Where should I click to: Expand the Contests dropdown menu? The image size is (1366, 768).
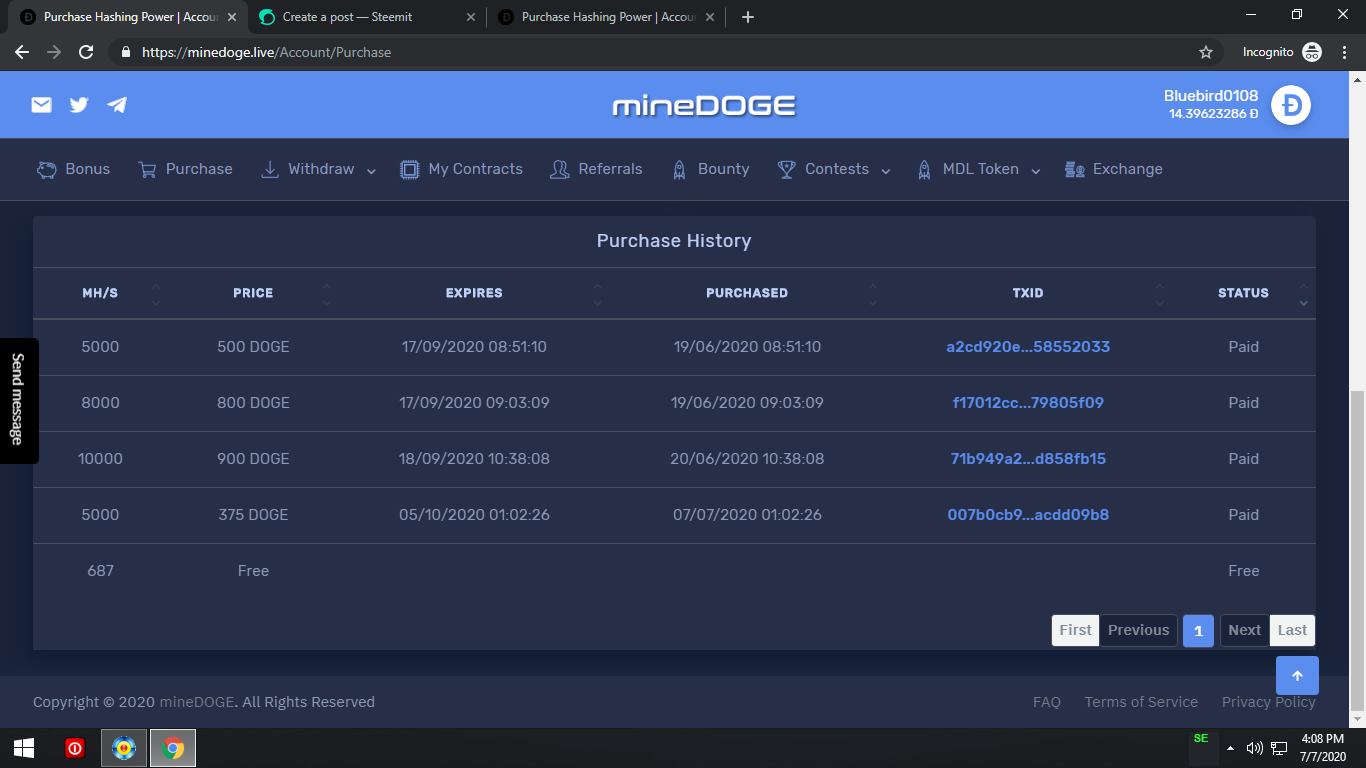834,169
